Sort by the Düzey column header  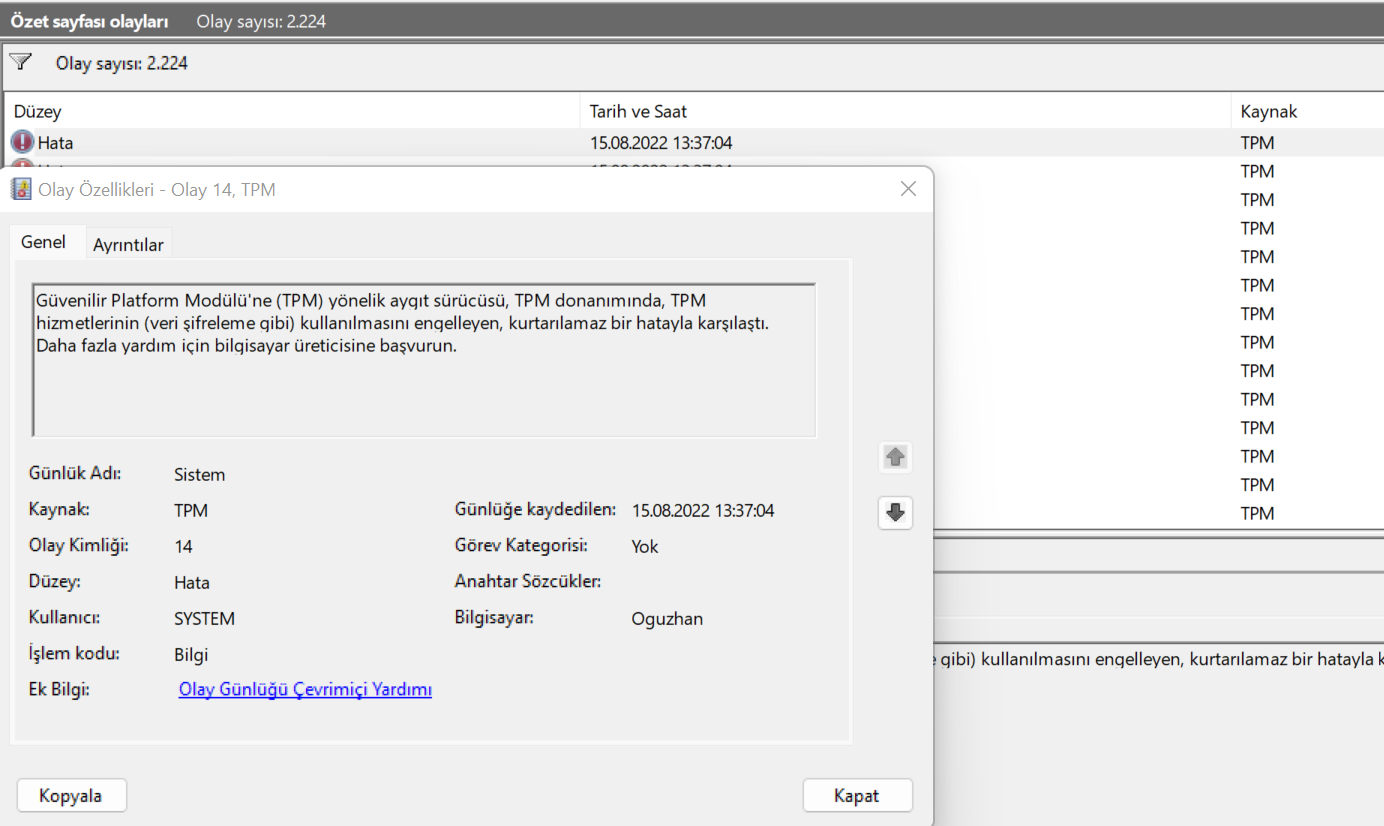tap(292, 111)
